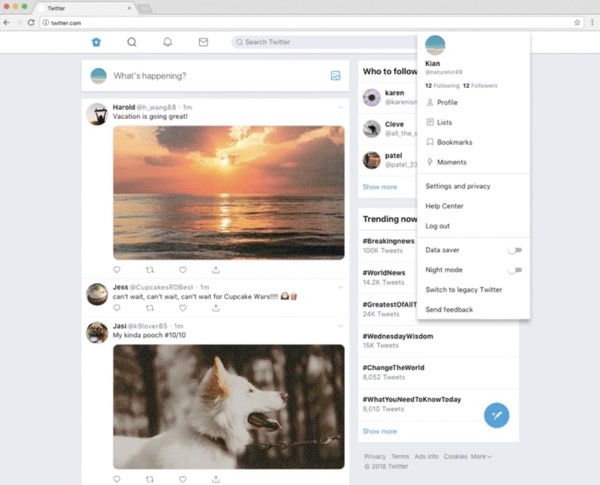Share Jess's Cupcake Wars tweet

(216, 308)
